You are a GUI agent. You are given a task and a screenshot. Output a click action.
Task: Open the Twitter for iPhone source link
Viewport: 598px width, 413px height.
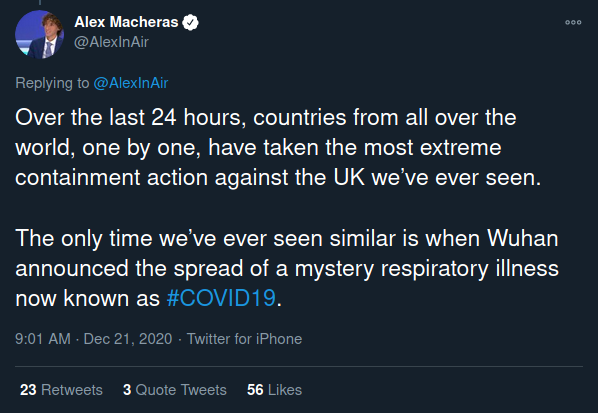tap(244, 339)
